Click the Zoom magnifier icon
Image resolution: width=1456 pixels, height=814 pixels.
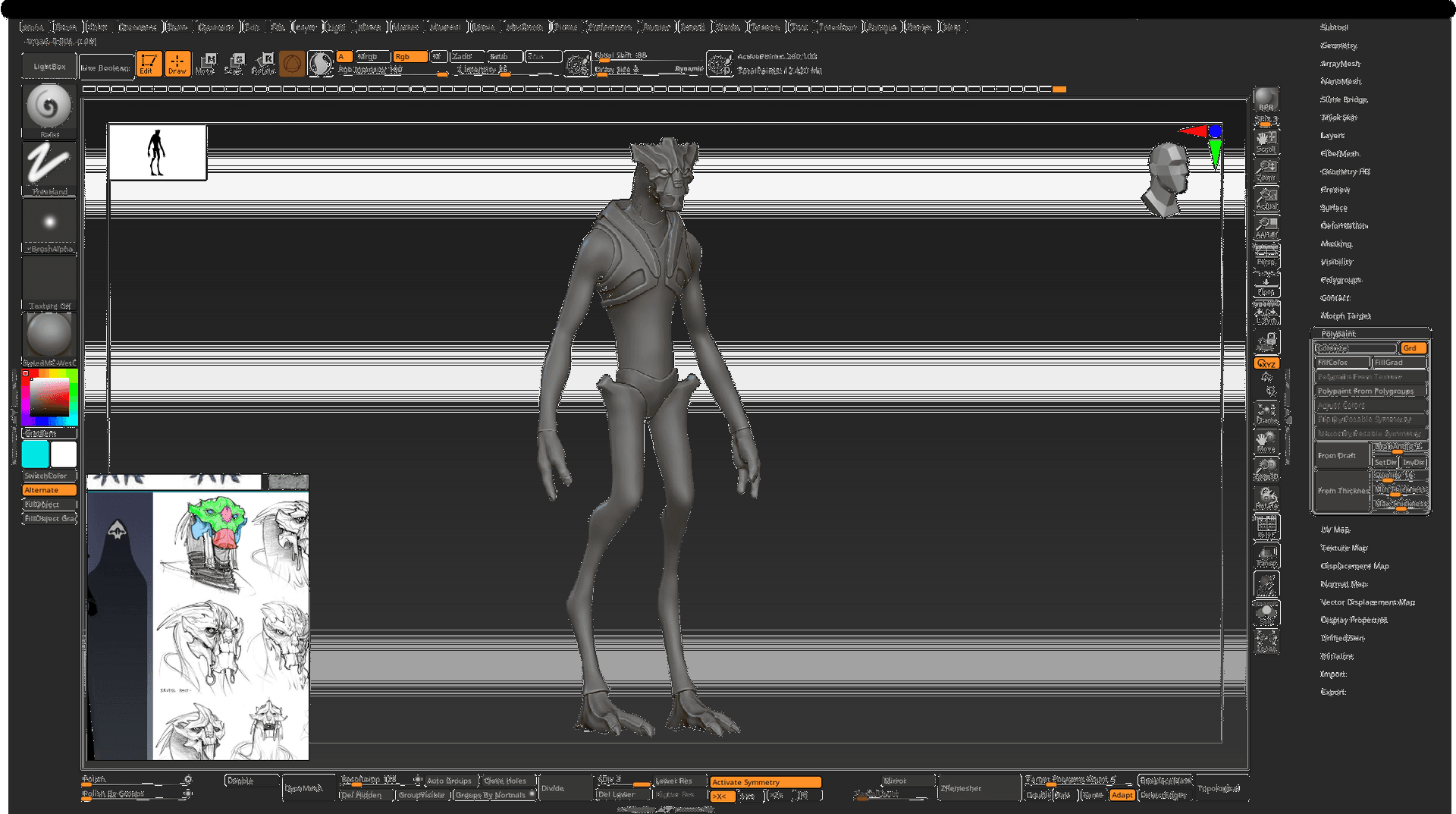click(1266, 170)
